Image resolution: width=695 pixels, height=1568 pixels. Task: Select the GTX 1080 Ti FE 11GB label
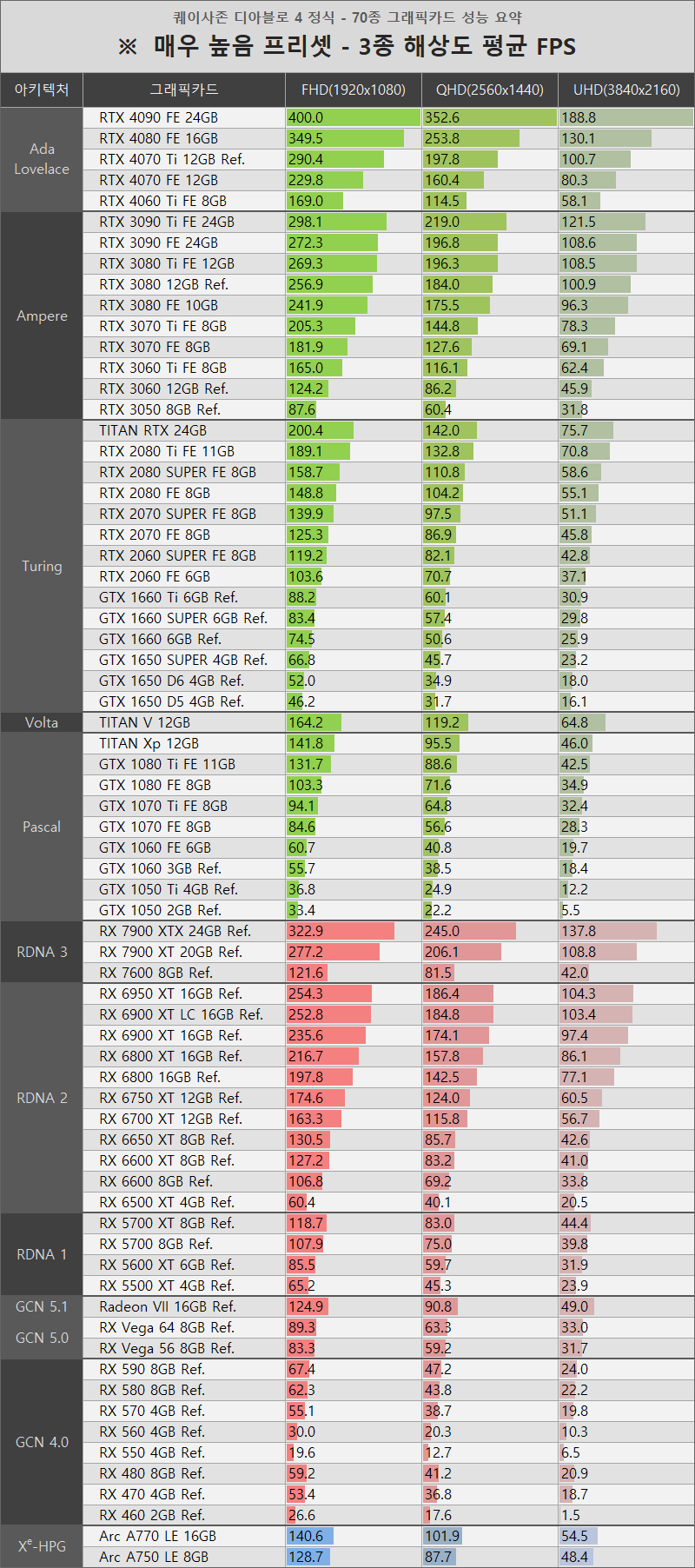pos(167,764)
